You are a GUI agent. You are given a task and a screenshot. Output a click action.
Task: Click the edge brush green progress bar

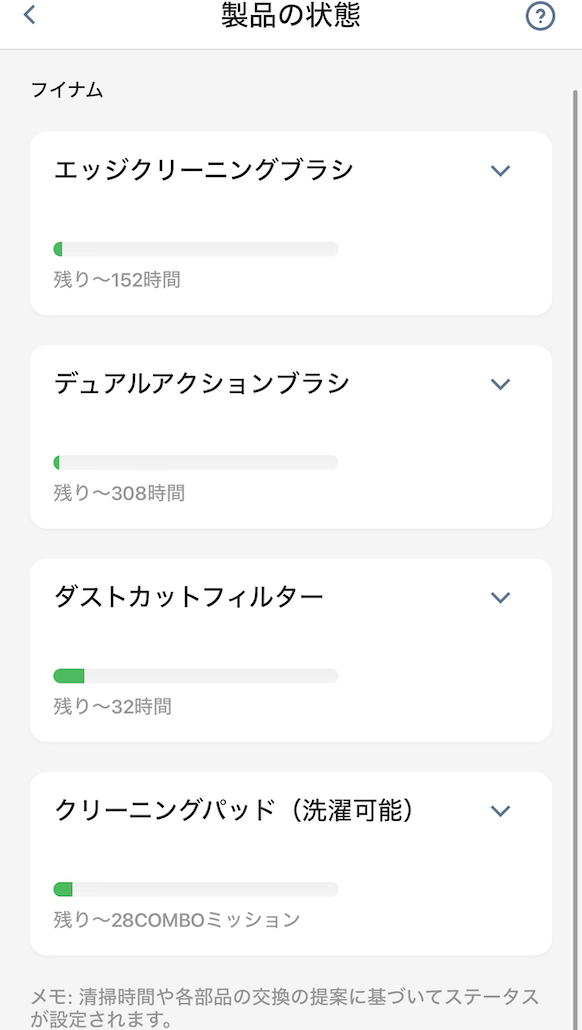[60, 247]
